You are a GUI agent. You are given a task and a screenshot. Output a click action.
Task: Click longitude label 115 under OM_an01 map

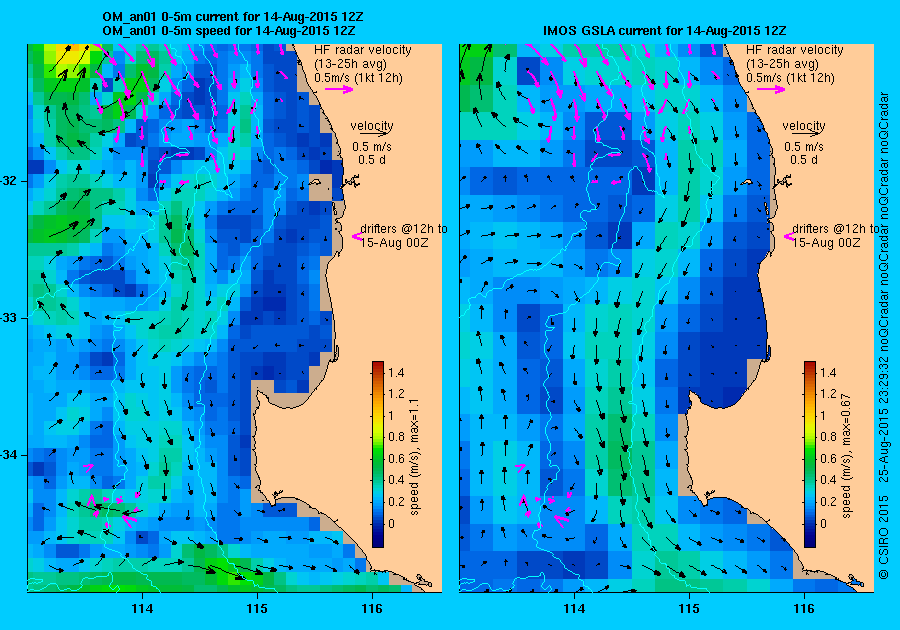[257, 609]
